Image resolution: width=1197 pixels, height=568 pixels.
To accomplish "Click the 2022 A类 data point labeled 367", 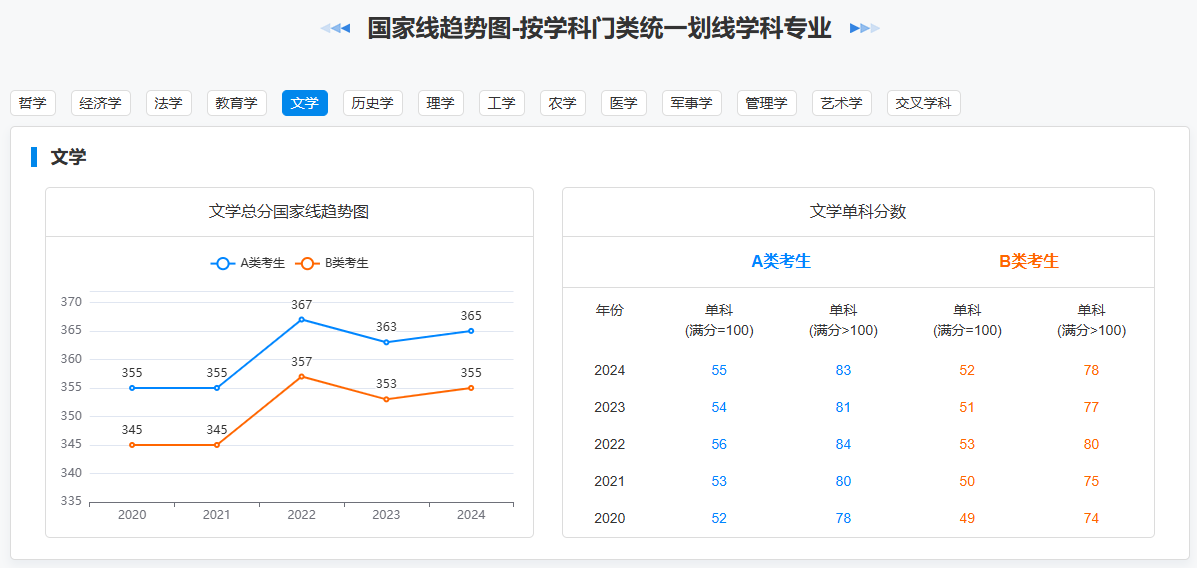I will [302, 320].
